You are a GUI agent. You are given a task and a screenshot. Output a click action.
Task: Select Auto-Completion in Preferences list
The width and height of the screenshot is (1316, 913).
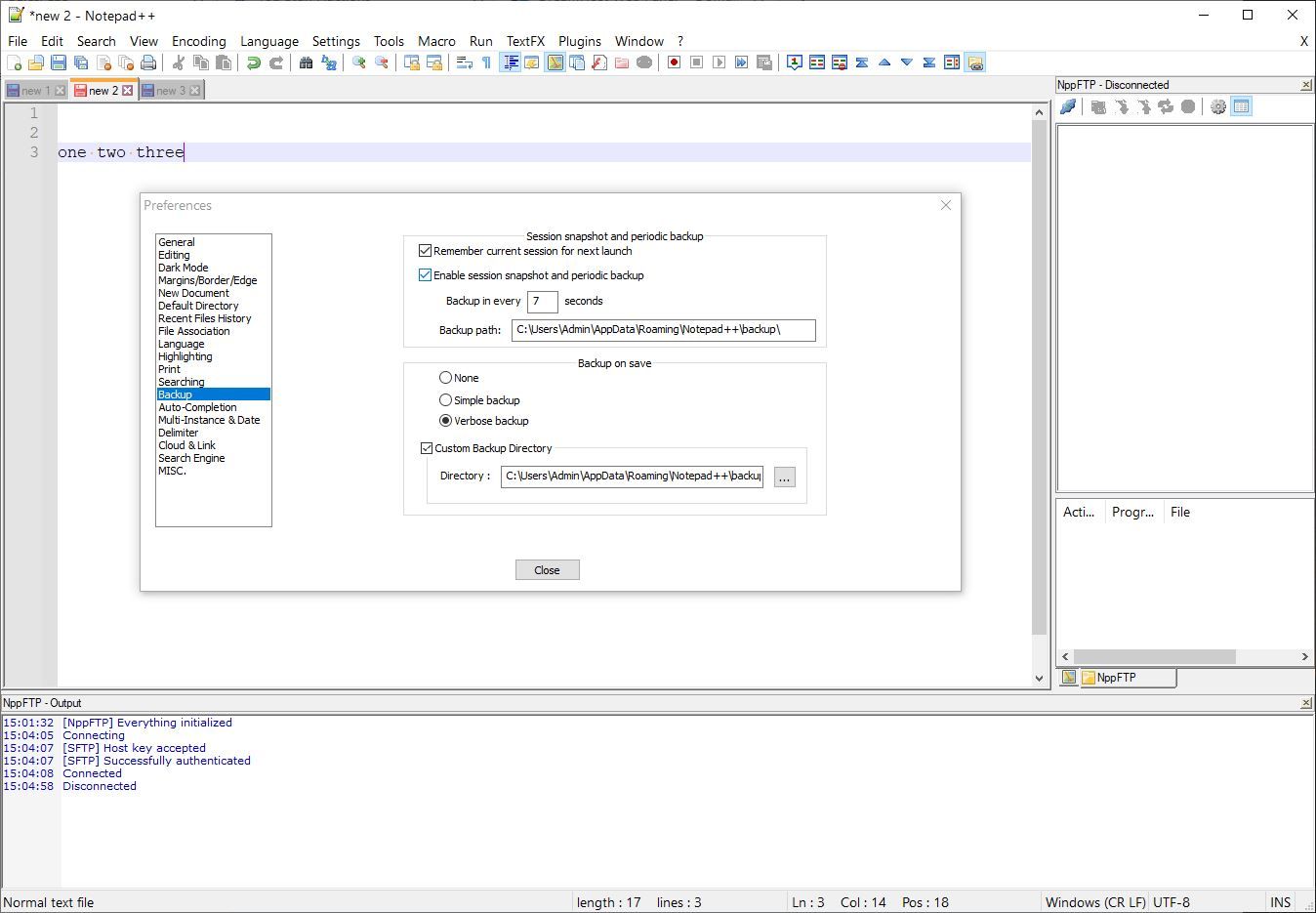pos(213,407)
